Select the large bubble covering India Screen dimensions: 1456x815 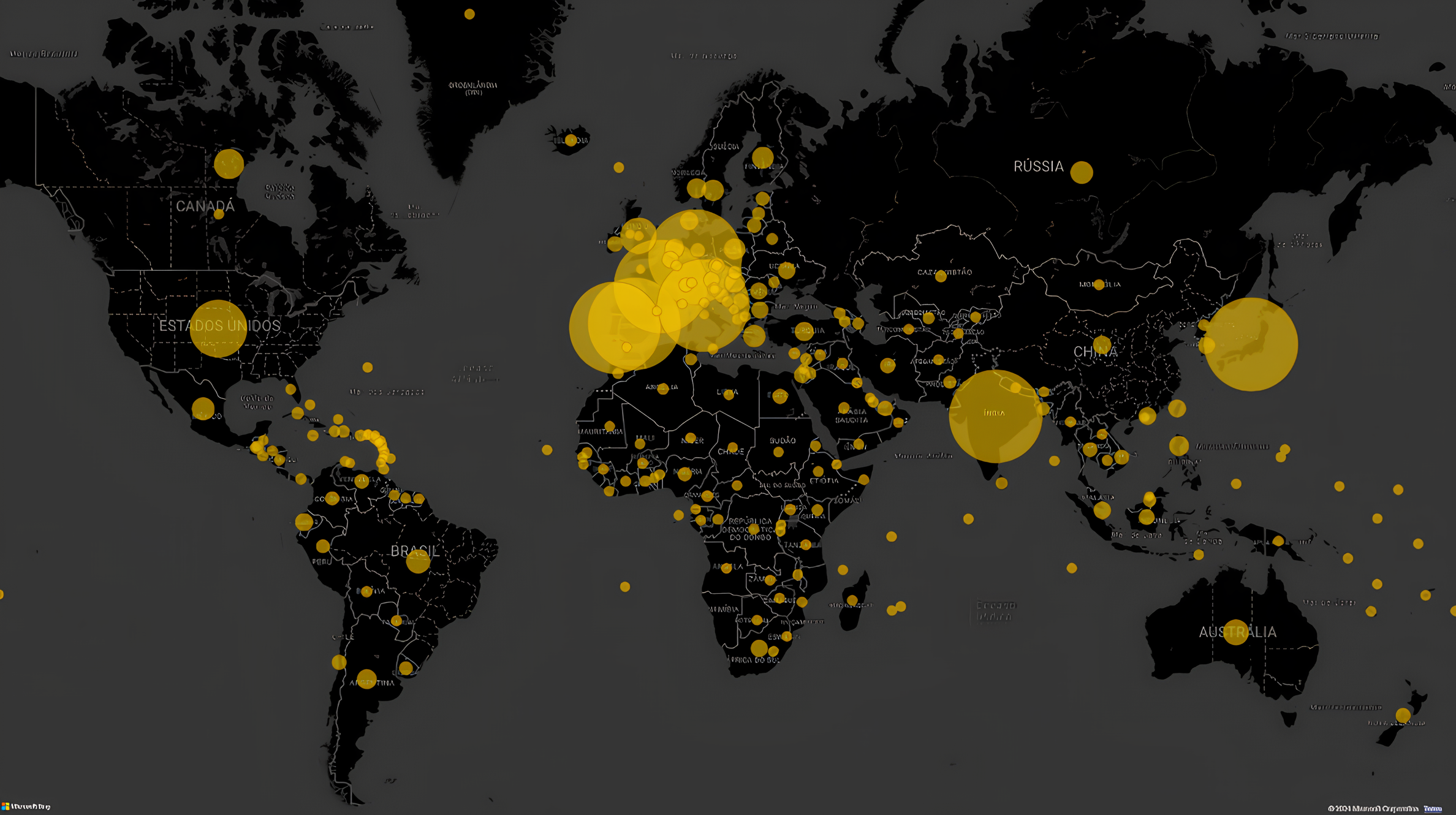click(995, 416)
